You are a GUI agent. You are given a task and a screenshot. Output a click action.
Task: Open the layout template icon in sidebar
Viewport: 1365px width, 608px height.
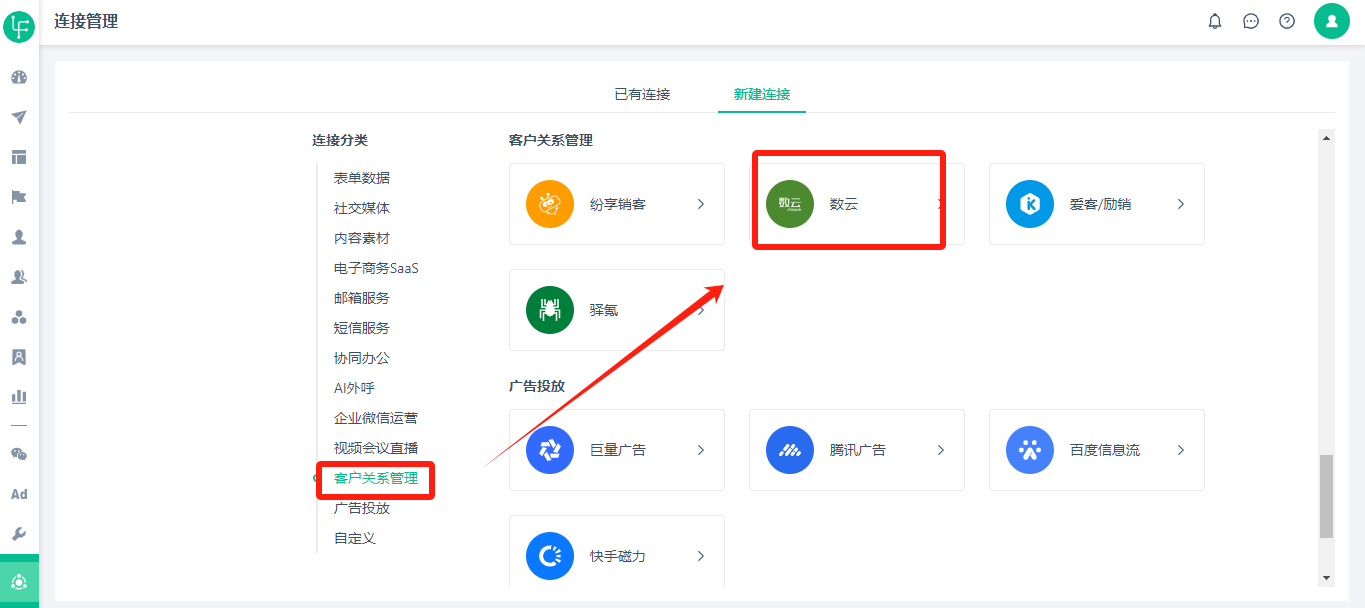point(19,157)
